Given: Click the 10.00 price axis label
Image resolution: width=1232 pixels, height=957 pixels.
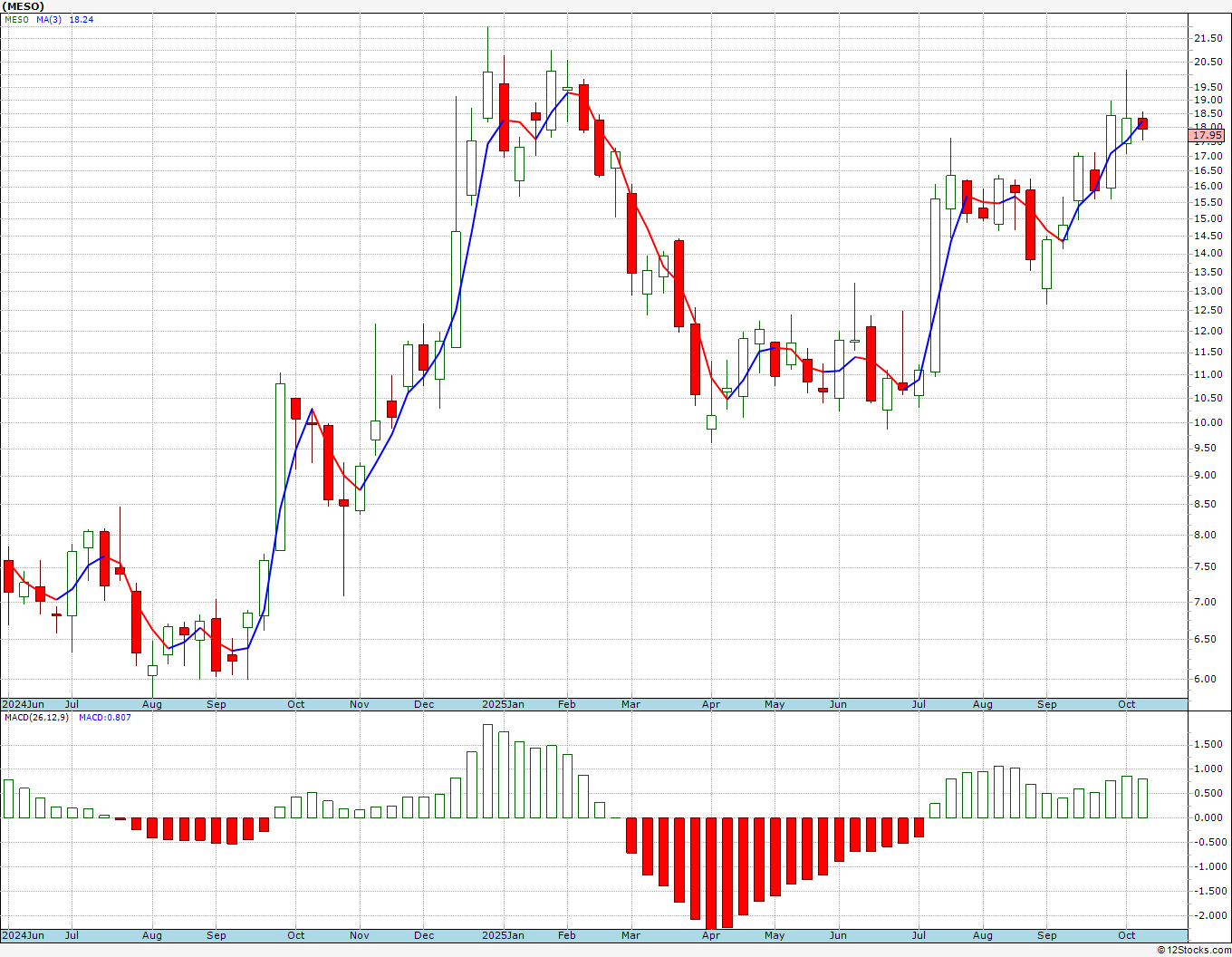Looking at the screenshot, I should point(1208,422).
